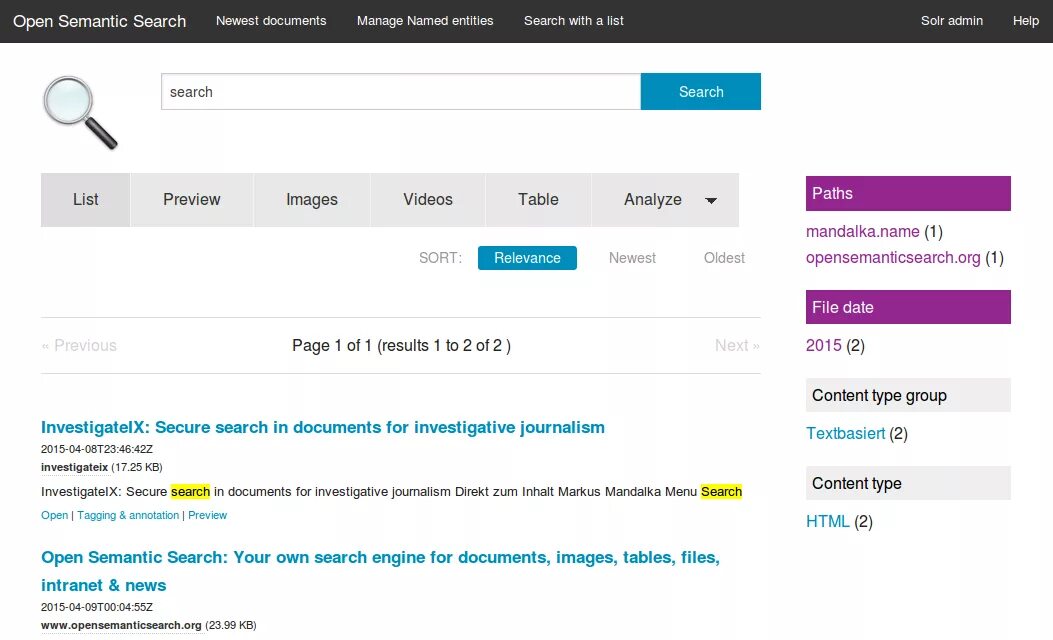Open the Analyze dropdown arrow
The width and height of the screenshot is (1053, 640).
(x=711, y=200)
